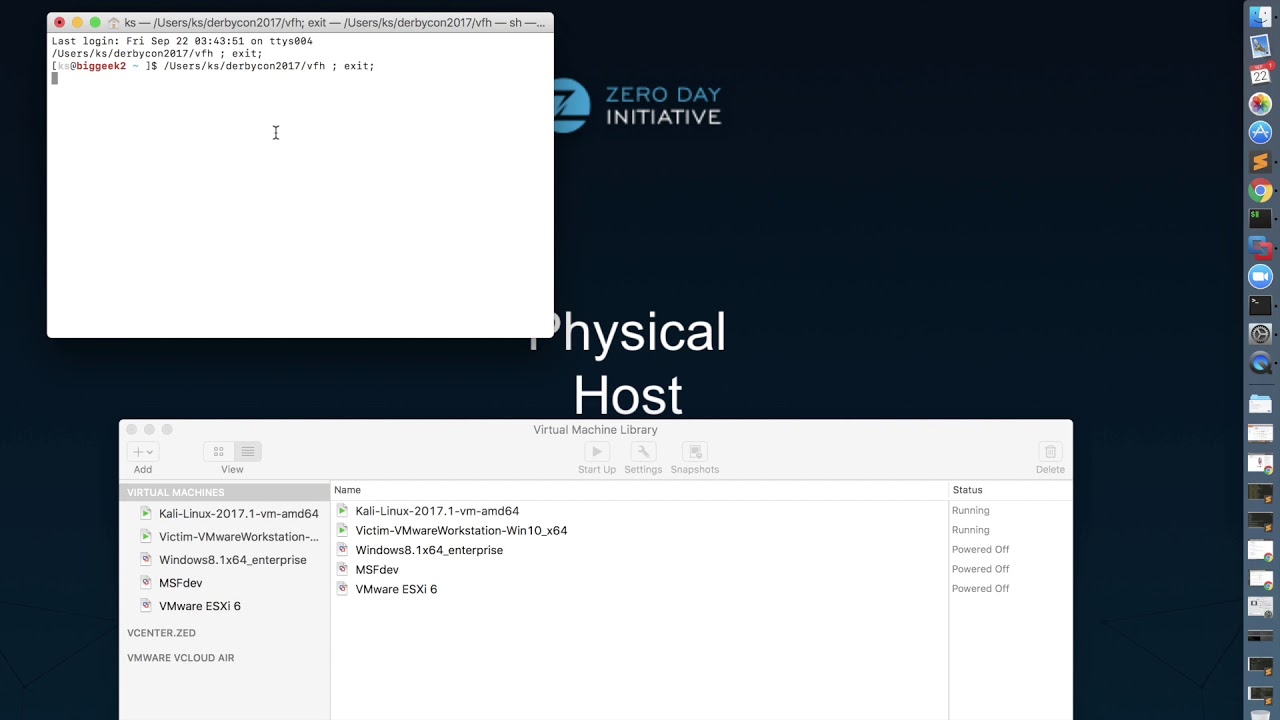Open Settings wrench in VM Library toolbar
This screenshot has height=720, width=1280.
[x=643, y=452]
